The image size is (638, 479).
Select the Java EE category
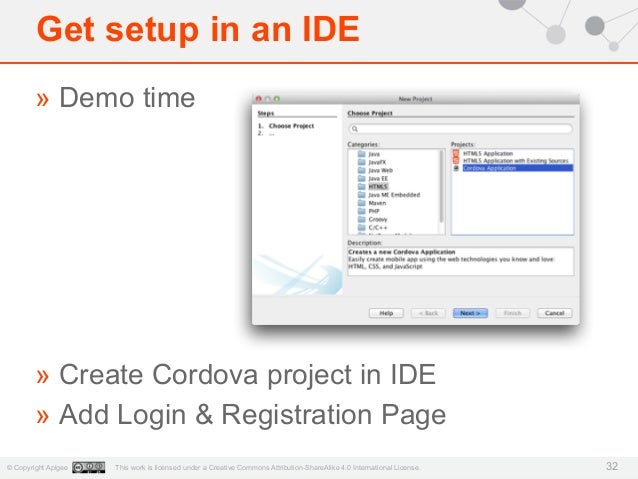pos(378,179)
